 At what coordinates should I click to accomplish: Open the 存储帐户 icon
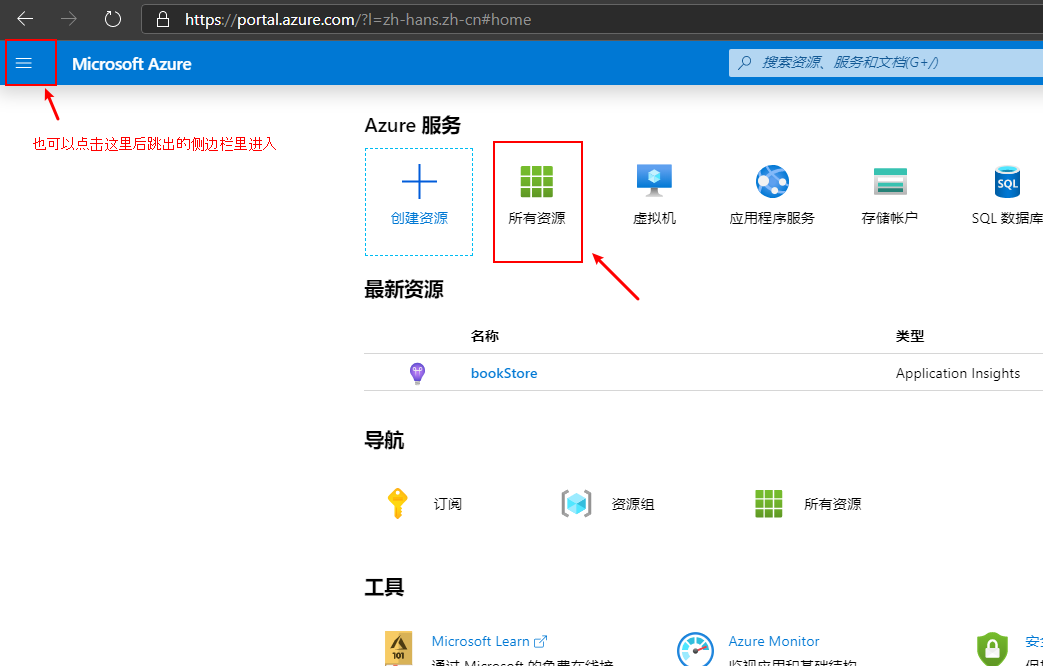click(x=890, y=181)
